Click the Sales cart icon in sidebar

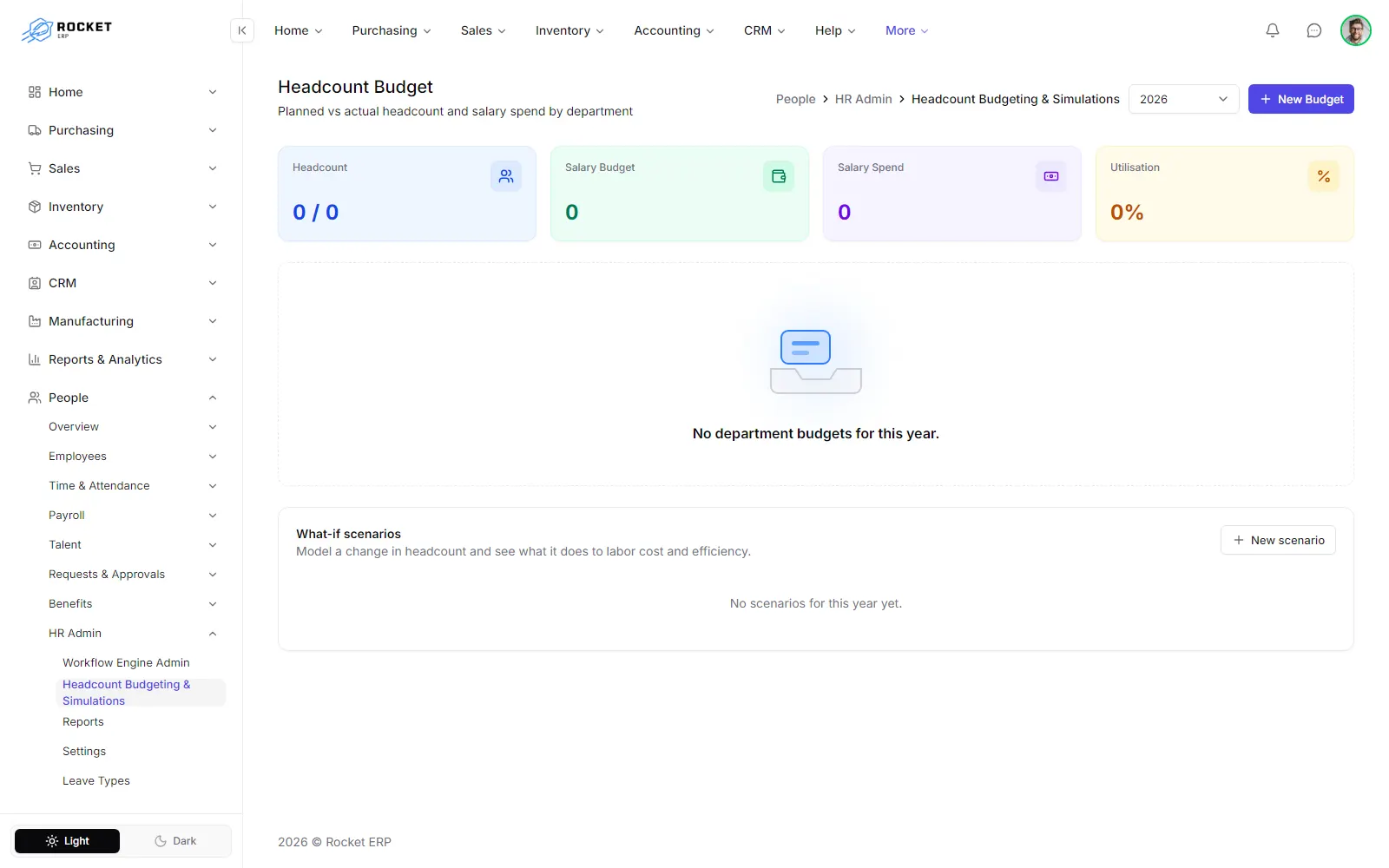[x=35, y=168]
